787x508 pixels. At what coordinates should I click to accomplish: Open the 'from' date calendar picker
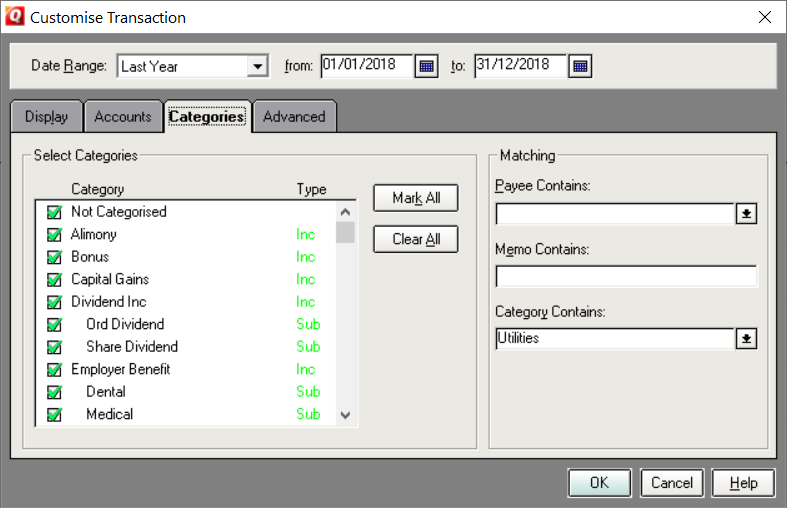[x=427, y=67]
